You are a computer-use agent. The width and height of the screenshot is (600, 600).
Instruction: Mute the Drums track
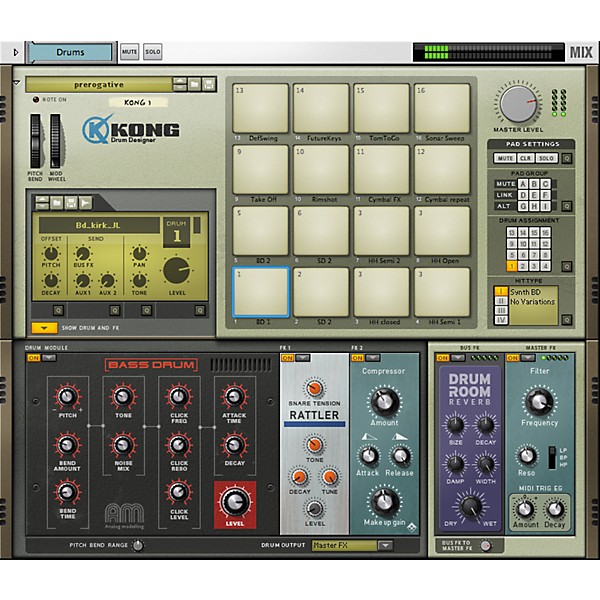click(x=129, y=52)
